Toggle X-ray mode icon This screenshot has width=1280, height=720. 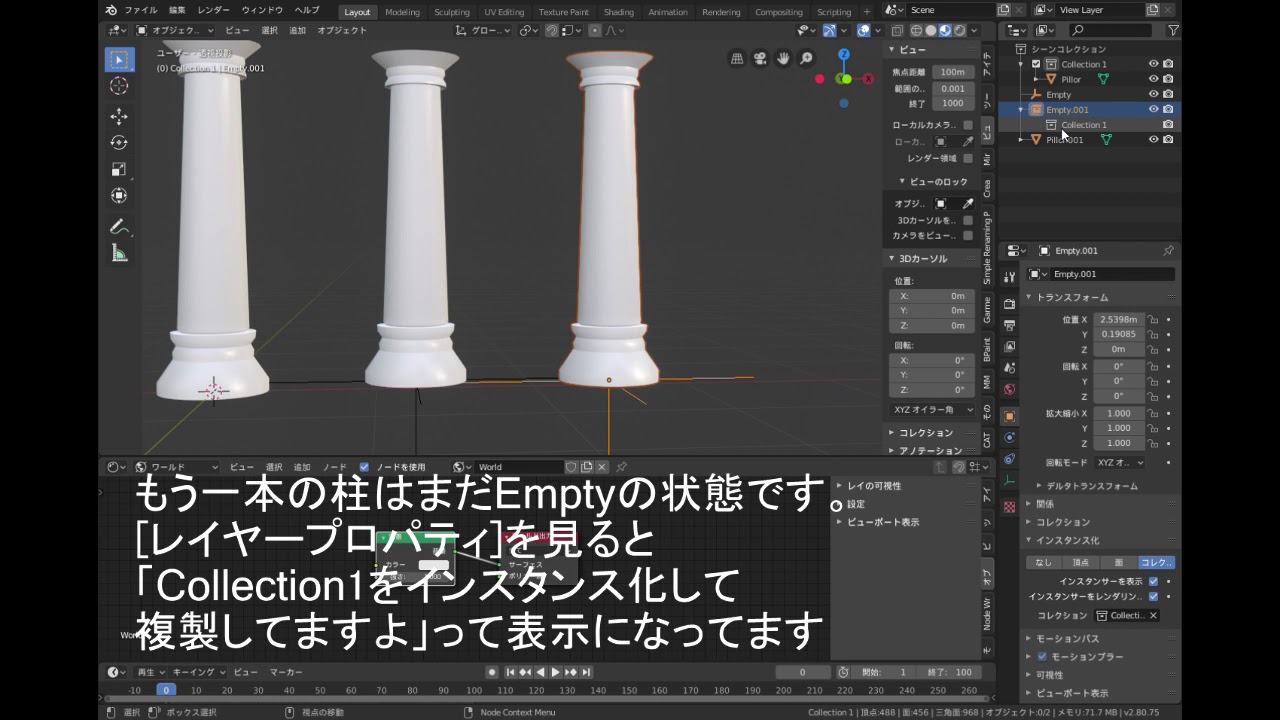(897, 30)
